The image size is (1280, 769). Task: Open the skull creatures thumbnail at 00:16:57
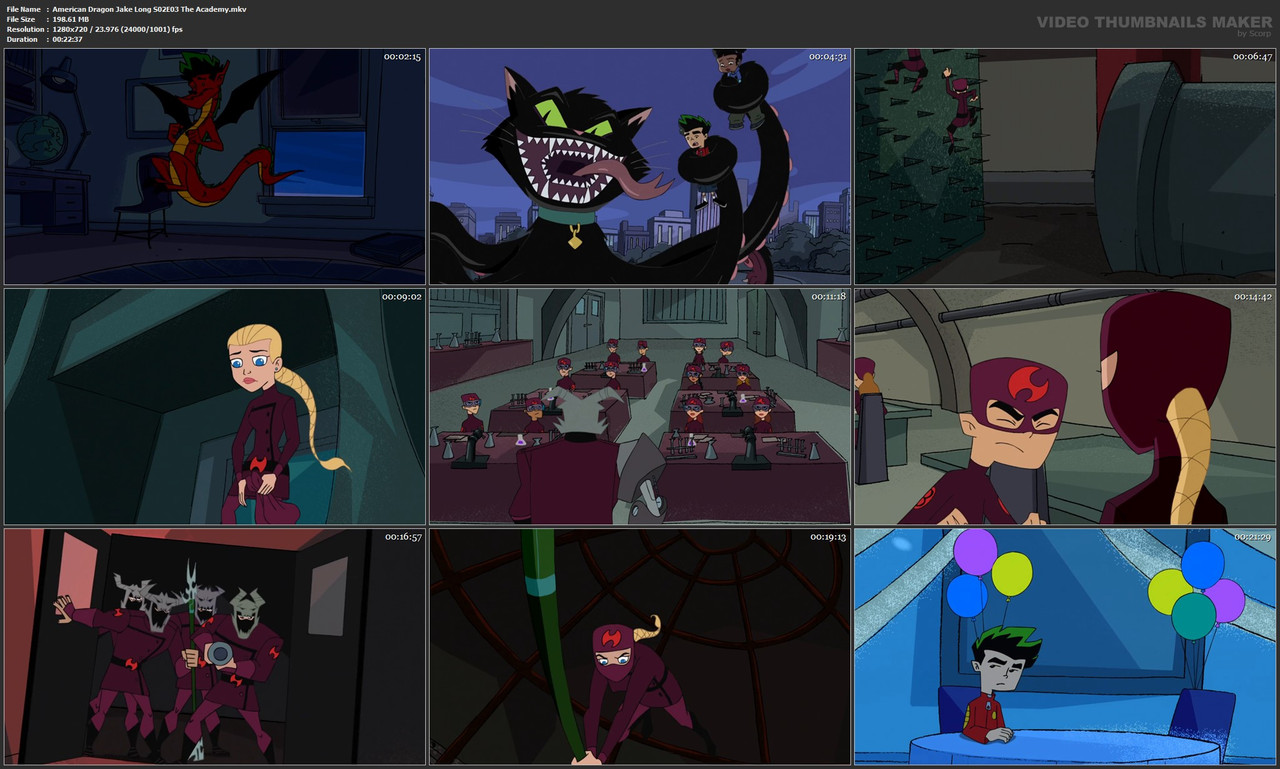click(215, 645)
